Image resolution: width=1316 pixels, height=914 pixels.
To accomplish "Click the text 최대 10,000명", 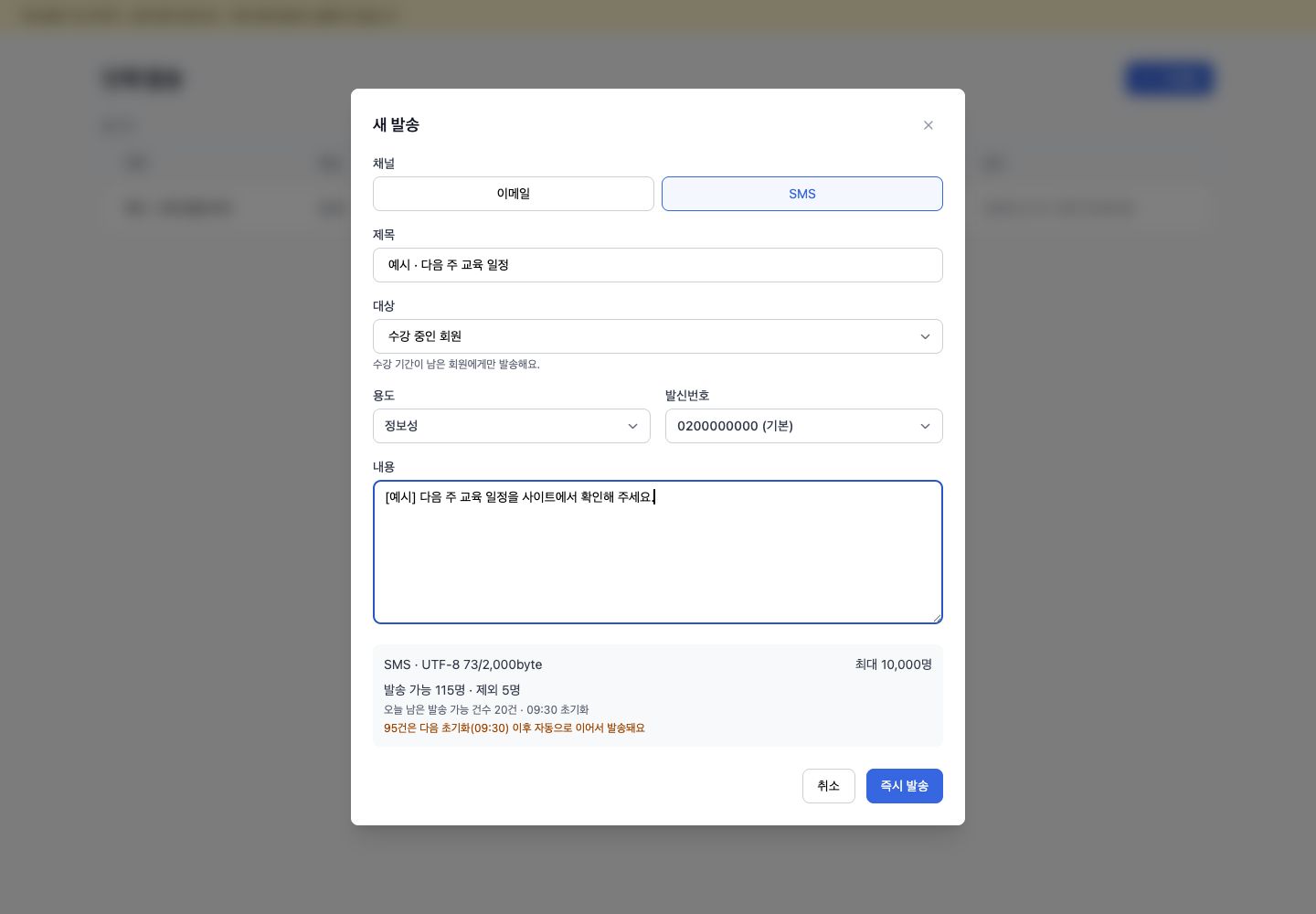I will tap(894, 664).
